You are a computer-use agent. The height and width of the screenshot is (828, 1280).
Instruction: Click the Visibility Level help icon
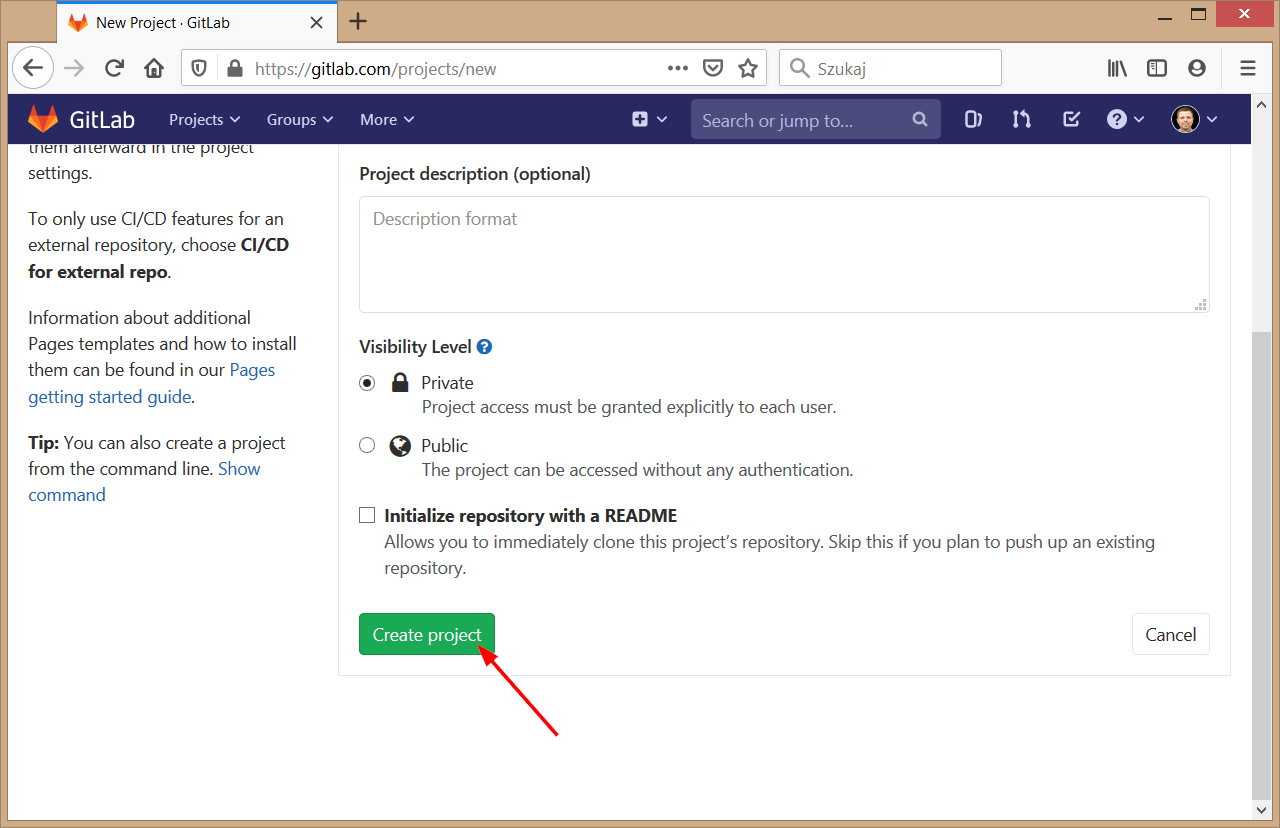coord(484,347)
